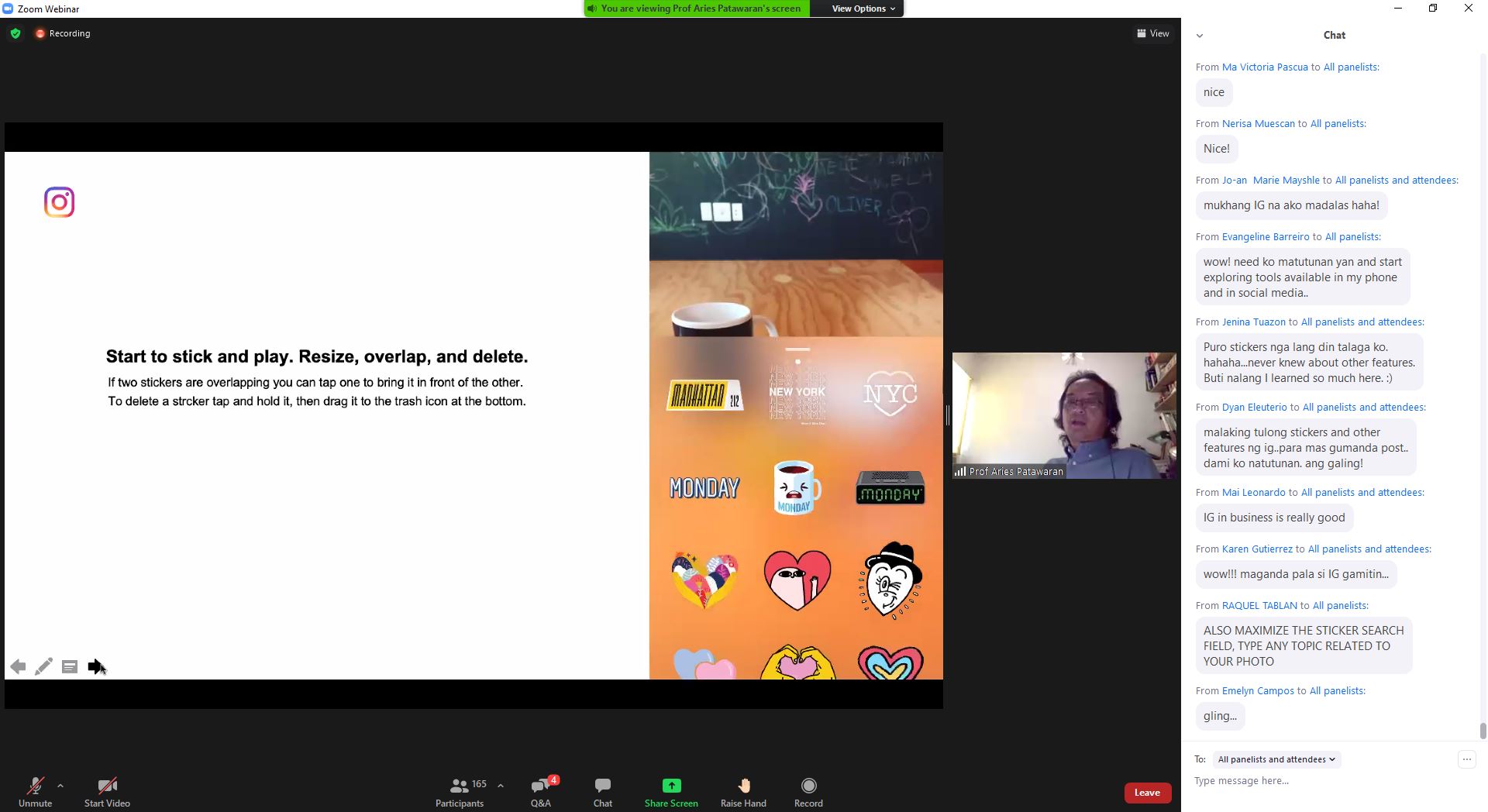Click the Zoom Webinar app icon in title bar

8,9
